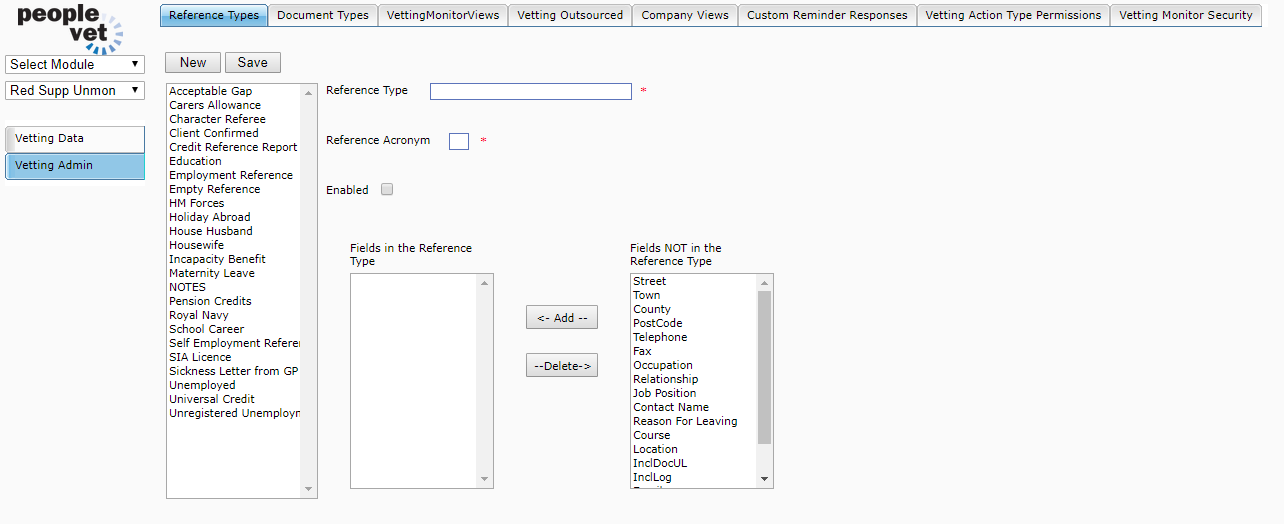Screen dimensions: 1284x524
Task: Choose PostCode from Fields NOT list
Action: tap(657, 323)
